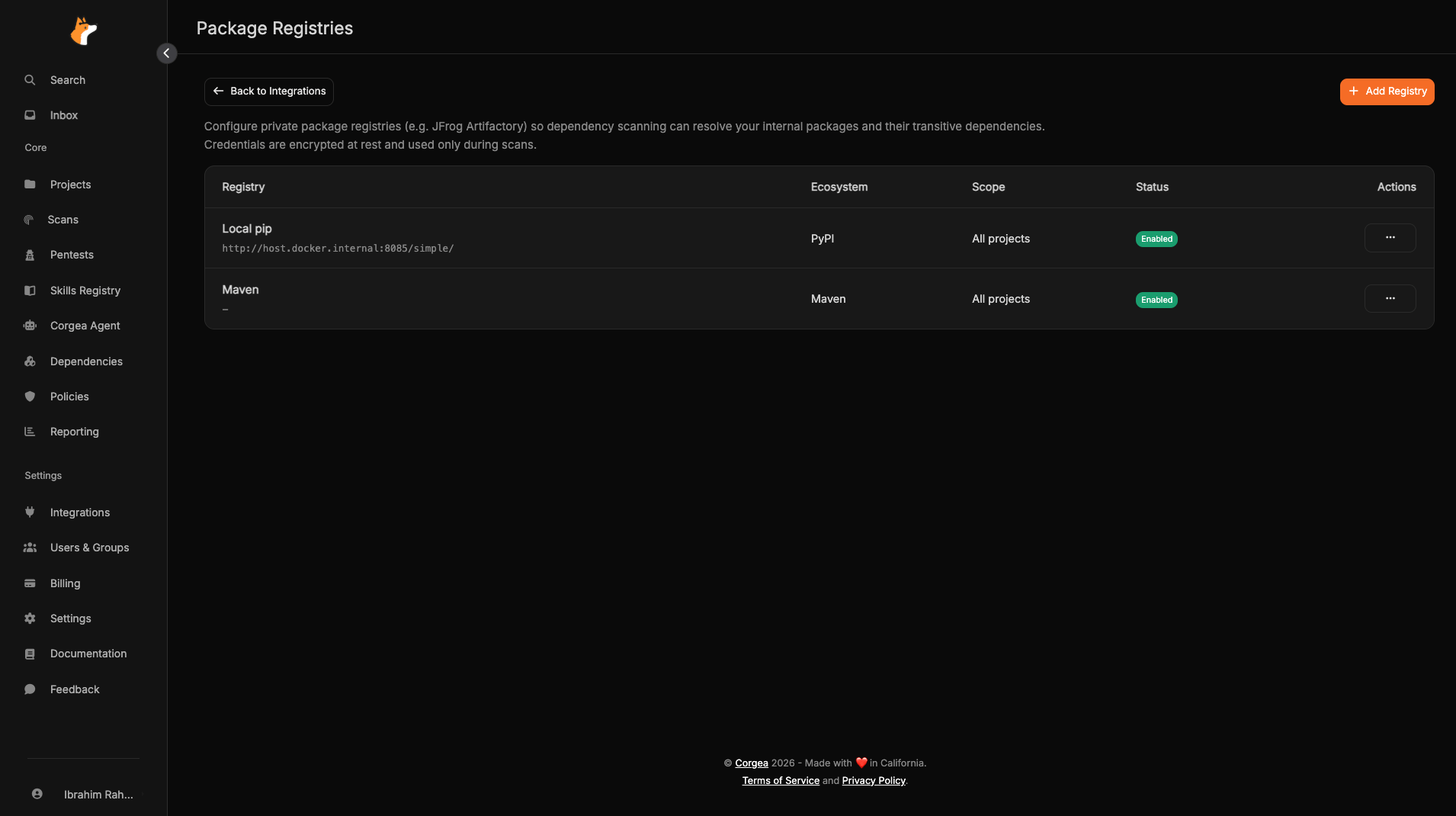Click the Dependencies cubes icon
Image resolution: width=1456 pixels, height=816 pixels.
click(30, 361)
